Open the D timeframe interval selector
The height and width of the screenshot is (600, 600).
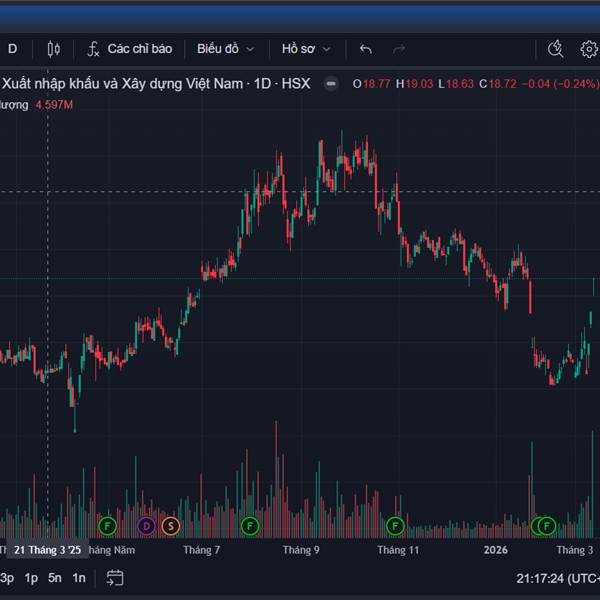click(13, 48)
